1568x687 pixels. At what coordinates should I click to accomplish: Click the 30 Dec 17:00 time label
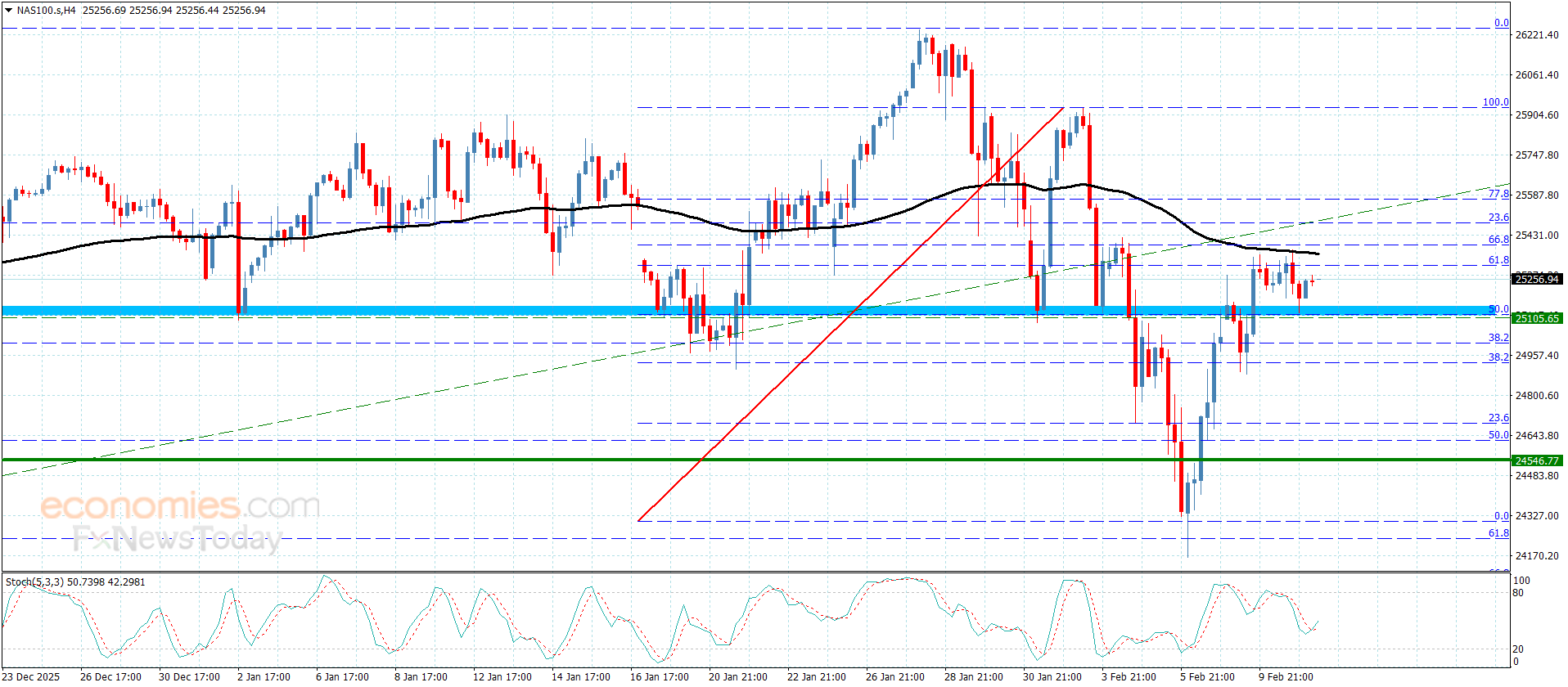click(x=189, y=677)
